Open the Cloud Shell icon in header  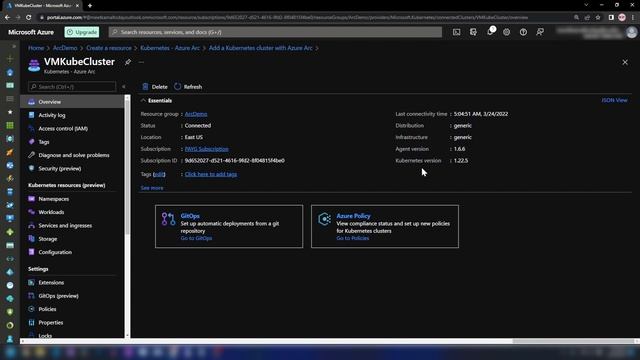tap(456, 32)
